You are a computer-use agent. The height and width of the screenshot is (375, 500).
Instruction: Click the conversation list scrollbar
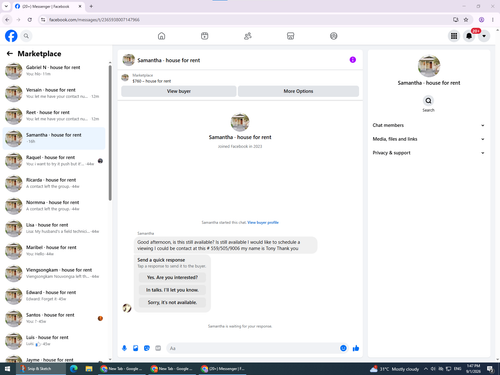[x=110, y=133]
